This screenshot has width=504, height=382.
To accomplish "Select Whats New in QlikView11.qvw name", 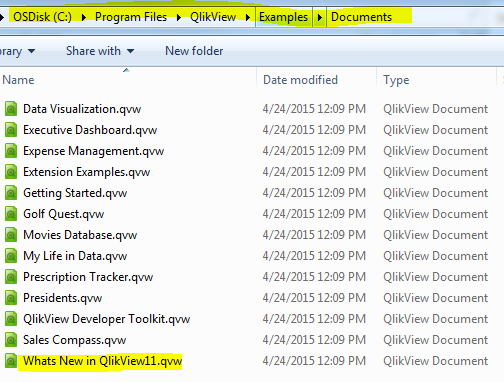I will (x=103, y=361).
